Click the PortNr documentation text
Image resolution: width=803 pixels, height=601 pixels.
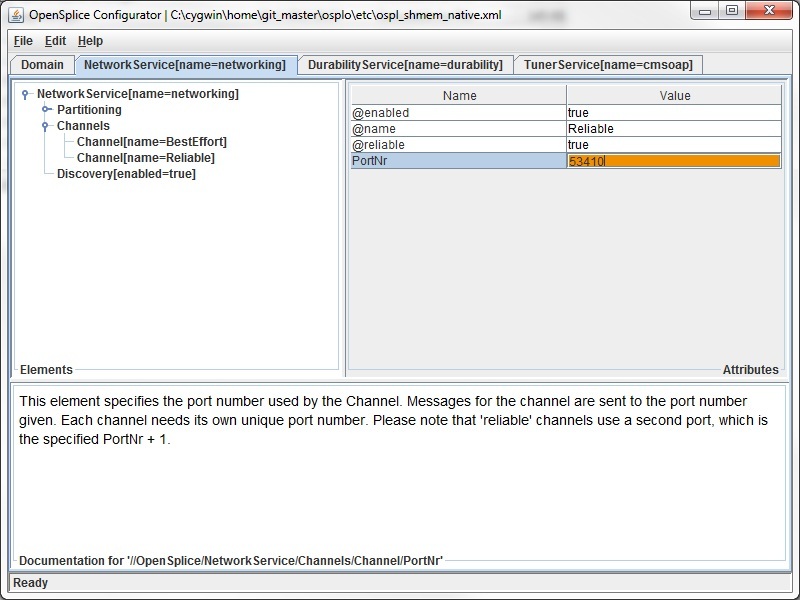pyautogui.click(x=393, y=420)
